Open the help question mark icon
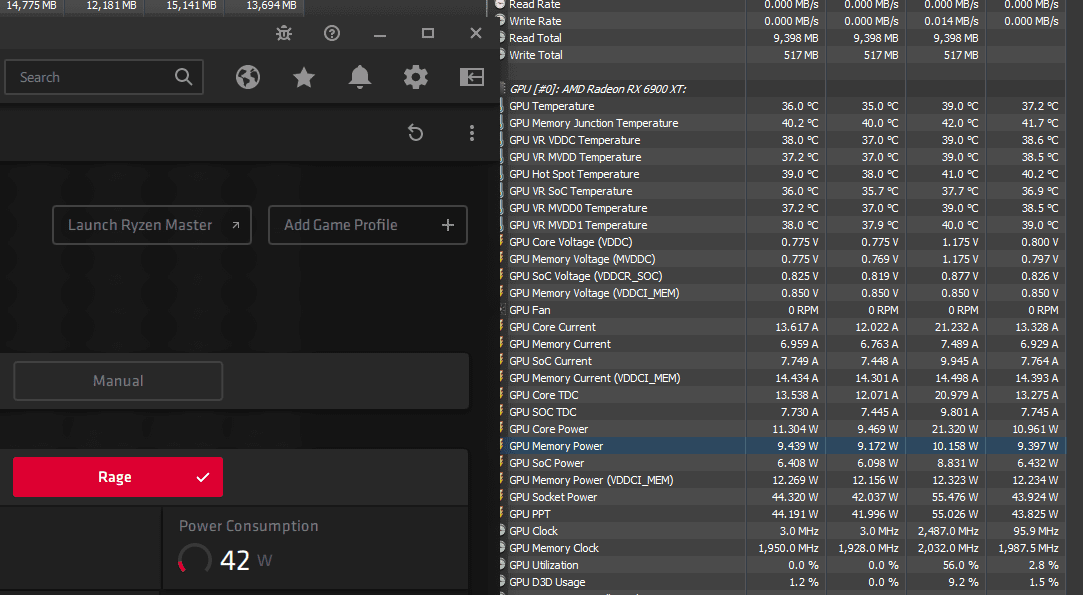This screenshot has height=595, width=1083. pos(332,33)
